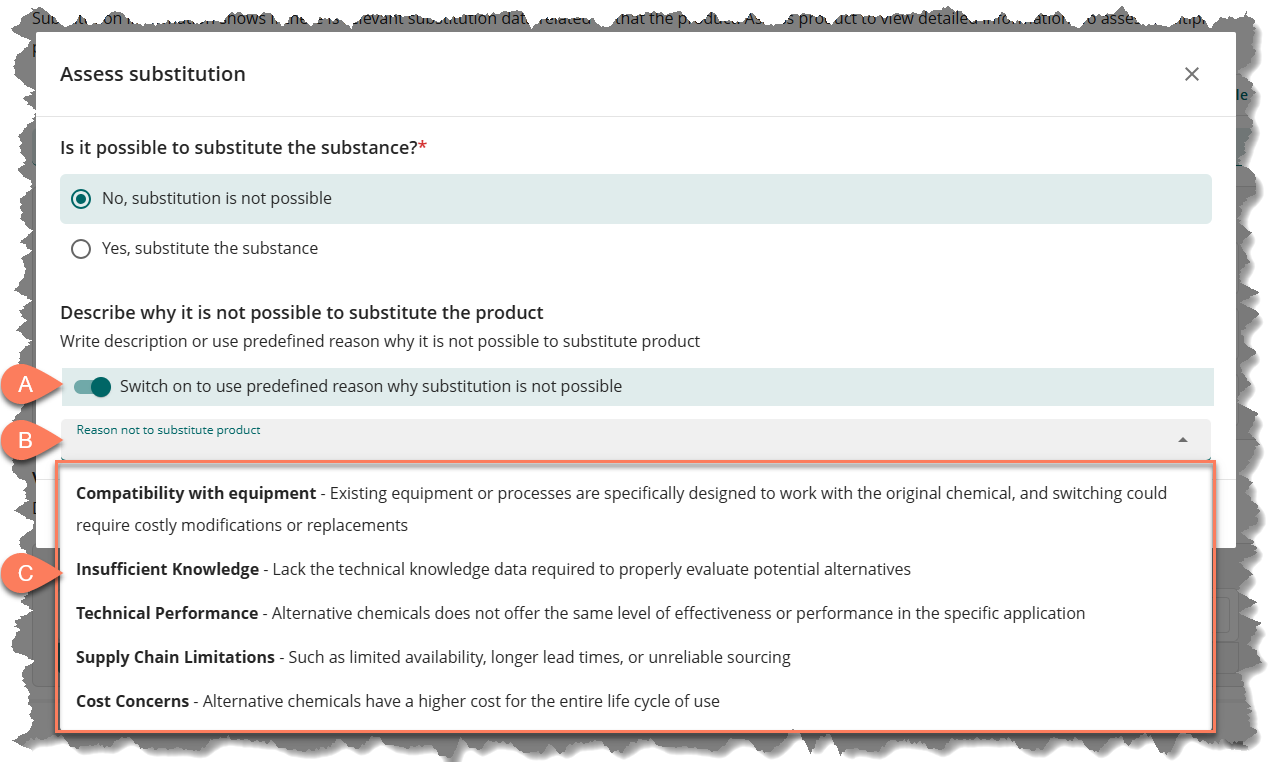1268x762 pixels.
Task: Click the red required asterisk
Action: [422, 147]
